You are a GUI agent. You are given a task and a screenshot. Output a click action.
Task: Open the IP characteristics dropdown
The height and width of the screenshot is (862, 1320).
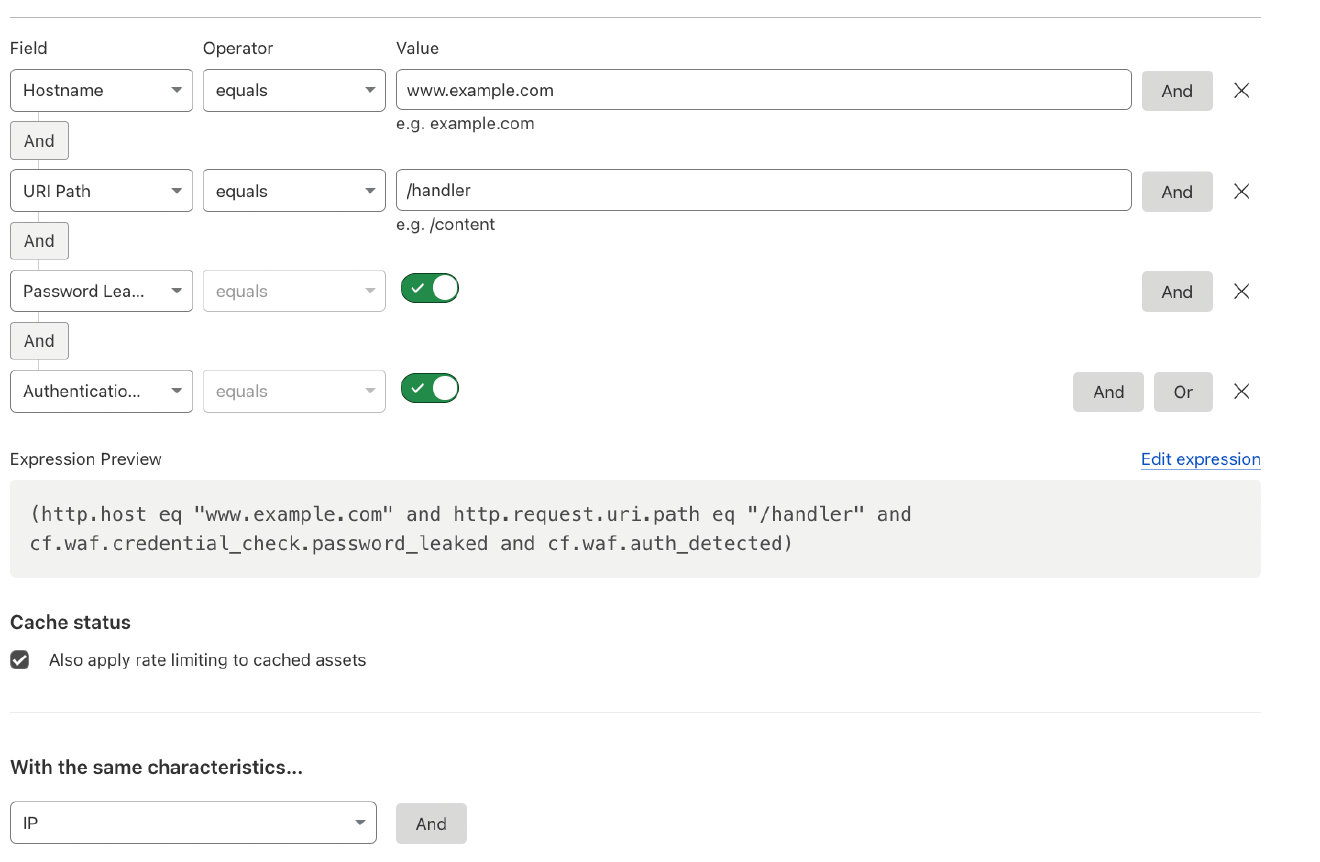[193, 823]
